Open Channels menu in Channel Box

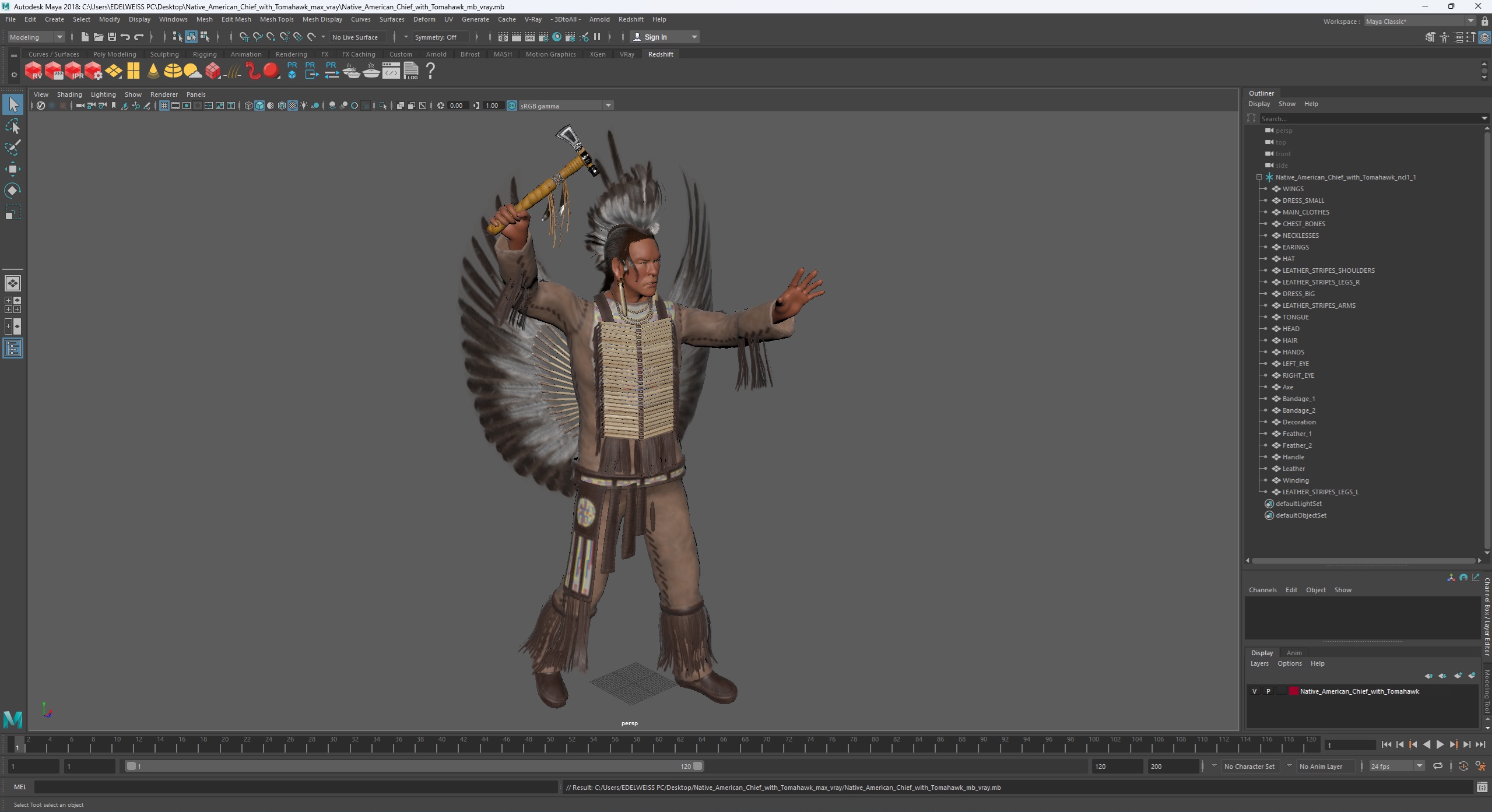point(1262,590)
